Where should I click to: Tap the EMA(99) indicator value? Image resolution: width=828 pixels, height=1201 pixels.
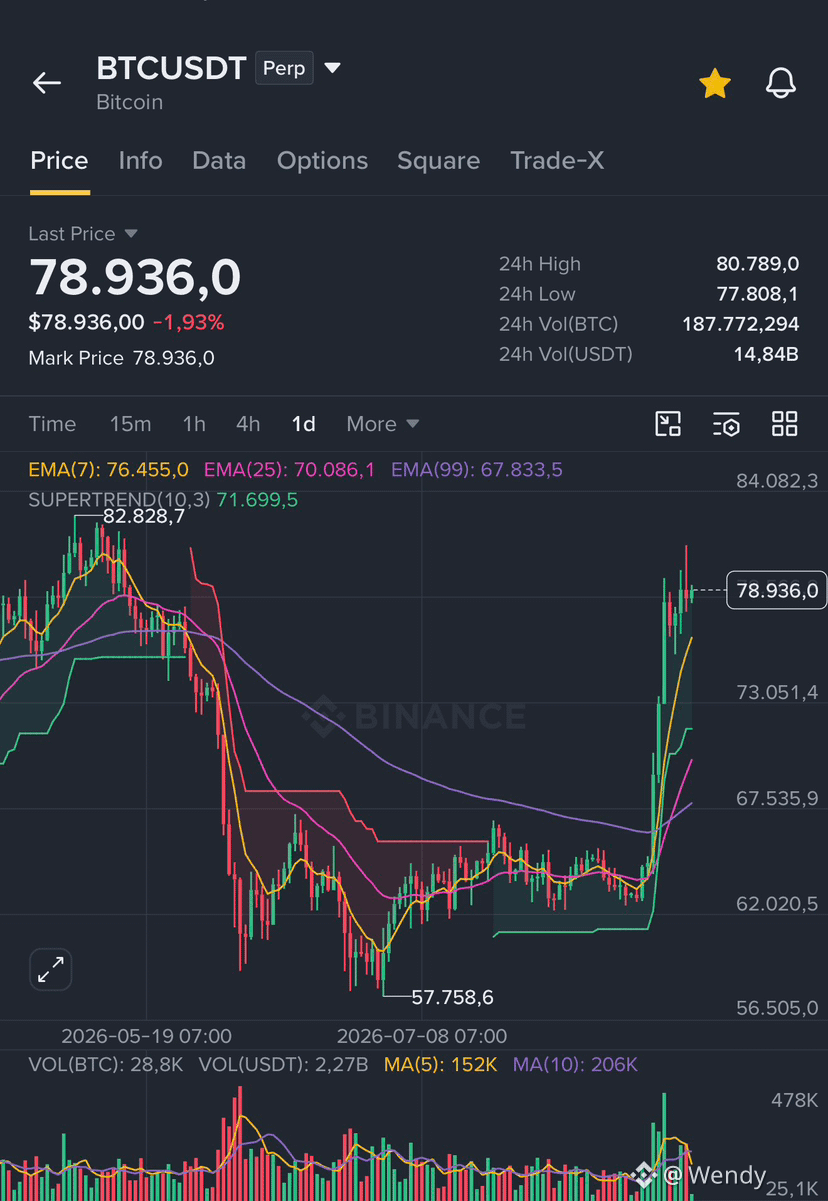(x=477, y=470)
